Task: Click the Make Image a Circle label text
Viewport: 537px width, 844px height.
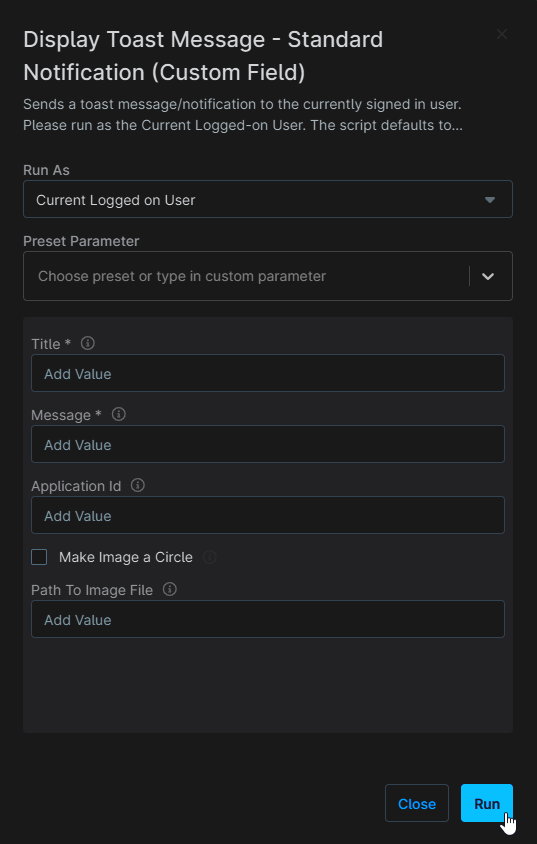Action: (126, 557)
